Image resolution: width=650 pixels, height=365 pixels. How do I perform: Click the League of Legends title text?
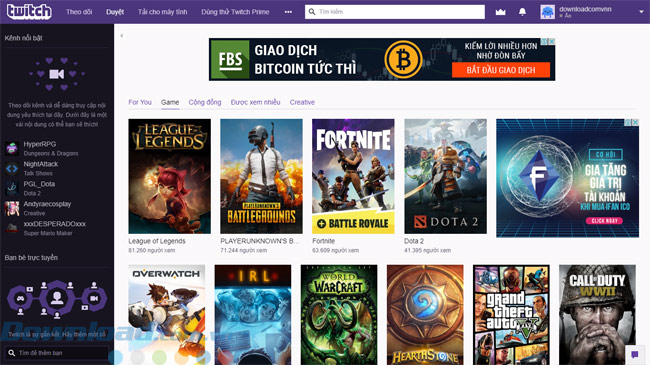point(157,241)
